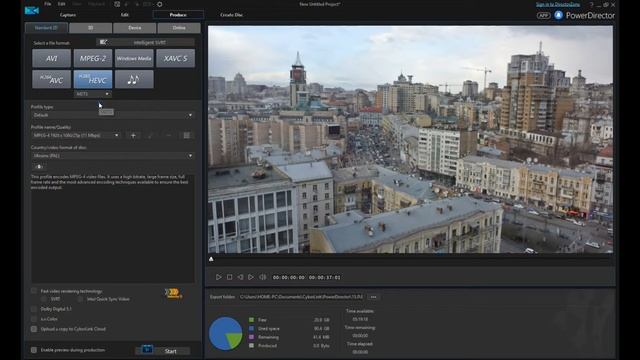
Task: Open the help question mark icon
Action: click(591, 4)
